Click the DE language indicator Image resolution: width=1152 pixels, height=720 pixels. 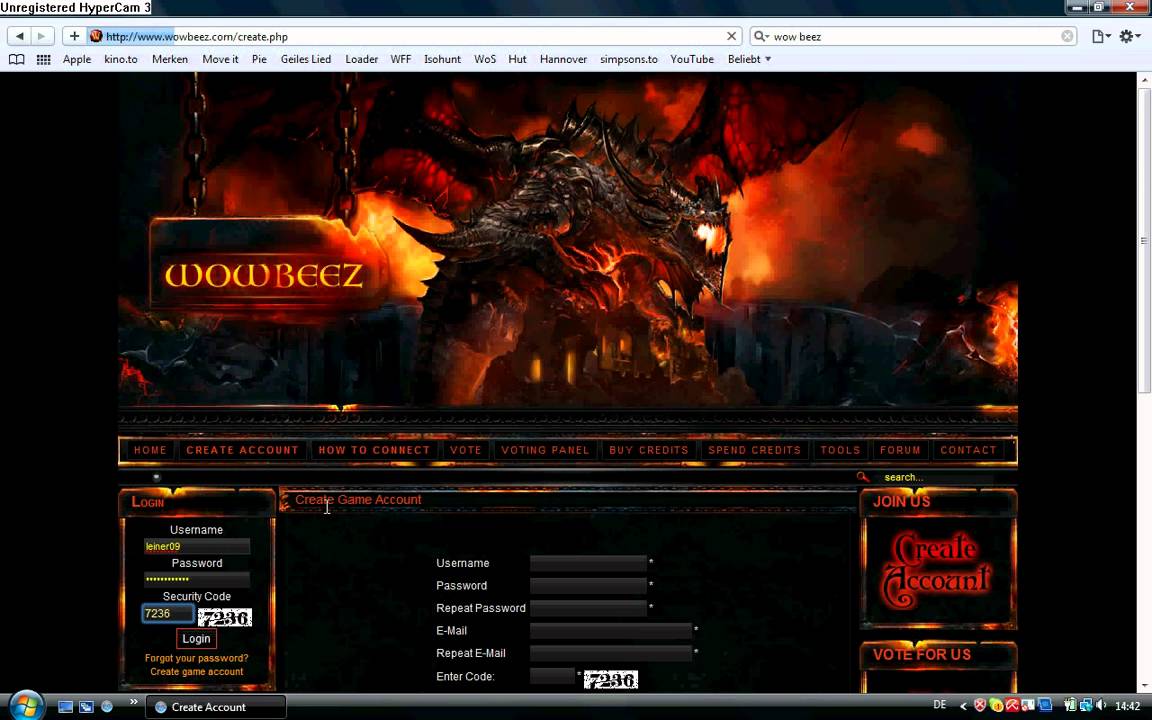click(940, 705)
